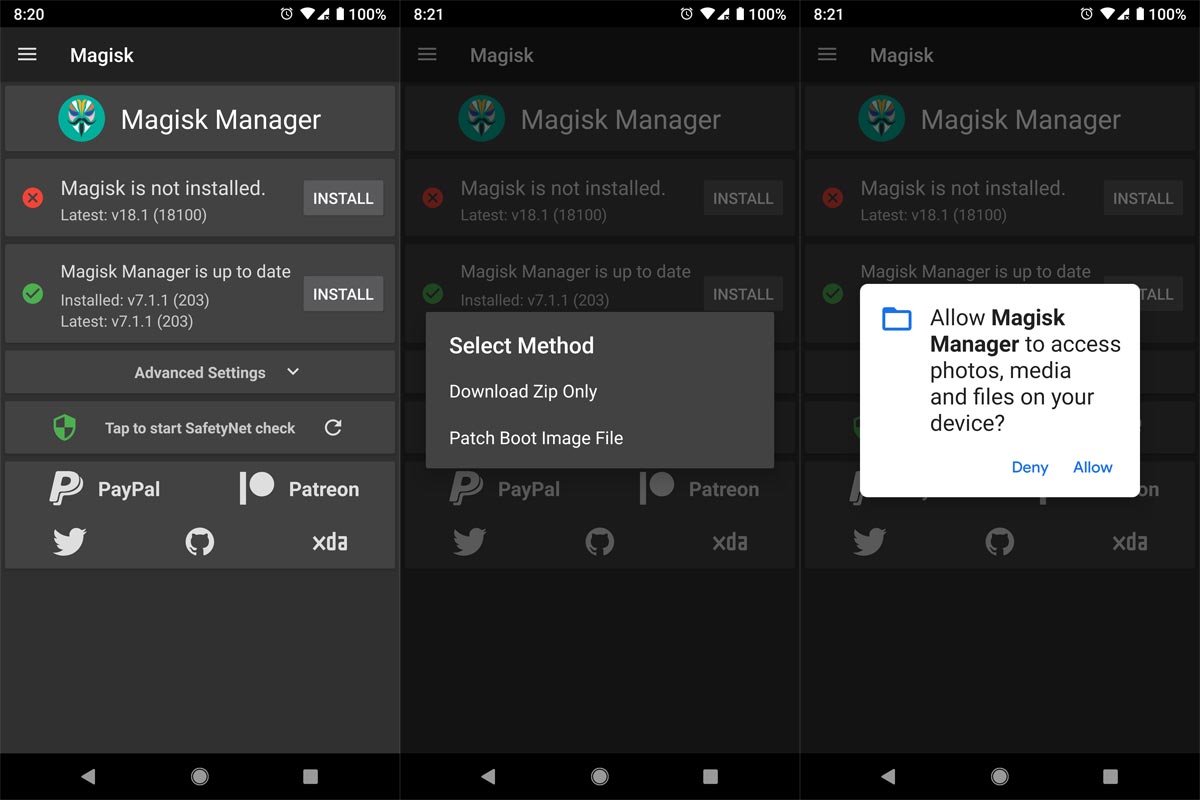1200x800 pixels.
Task: Open GitHub icon in middle screen
Action: 600,542
